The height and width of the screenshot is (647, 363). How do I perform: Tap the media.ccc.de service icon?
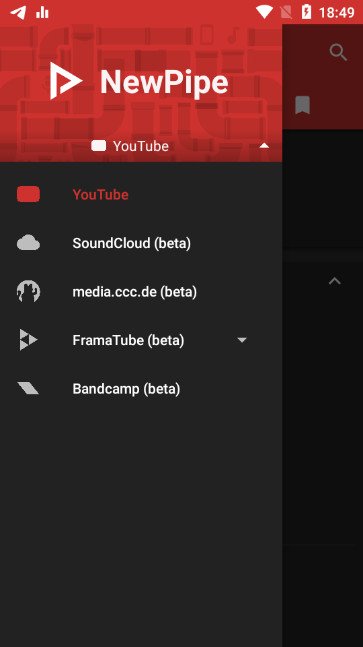[x=28, y=291]
